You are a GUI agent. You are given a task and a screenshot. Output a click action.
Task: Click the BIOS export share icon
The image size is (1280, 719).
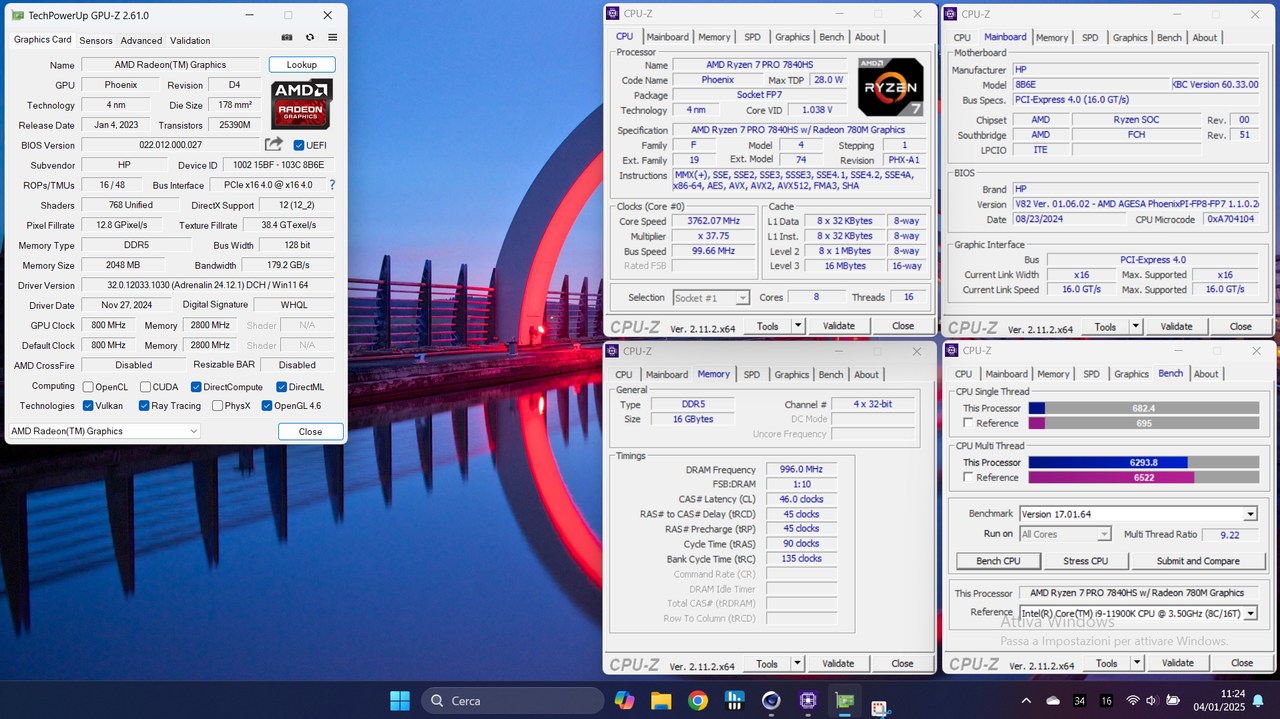coord(274,145)
